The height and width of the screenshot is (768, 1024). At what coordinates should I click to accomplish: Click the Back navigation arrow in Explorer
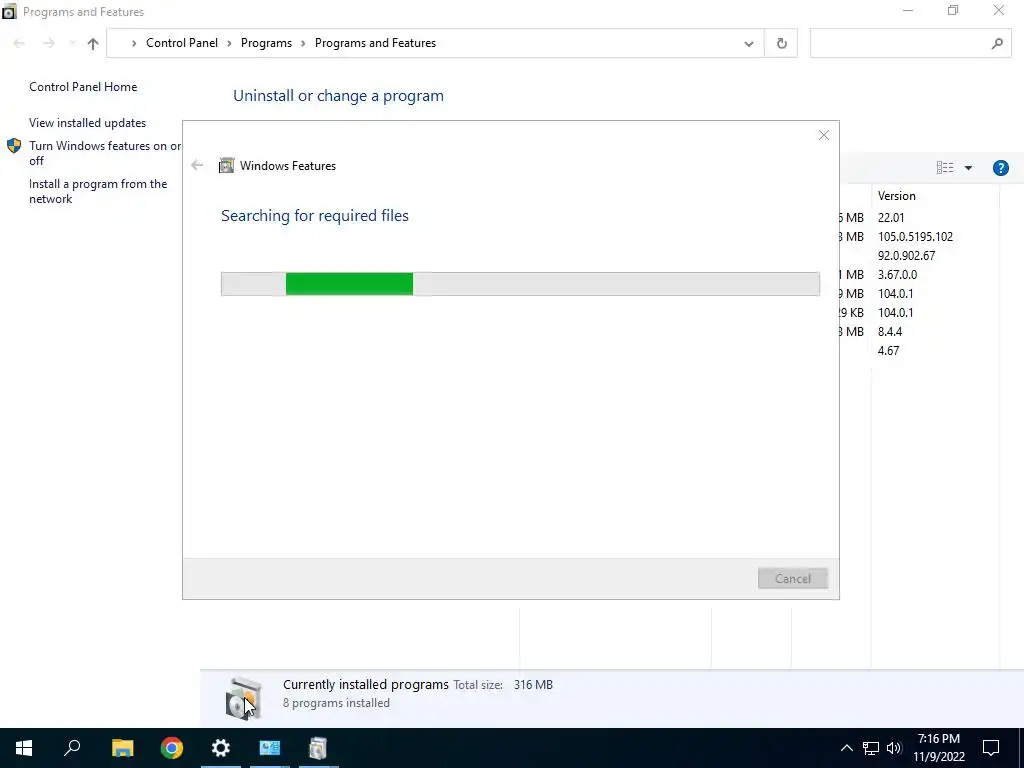[x=19, y=43]
